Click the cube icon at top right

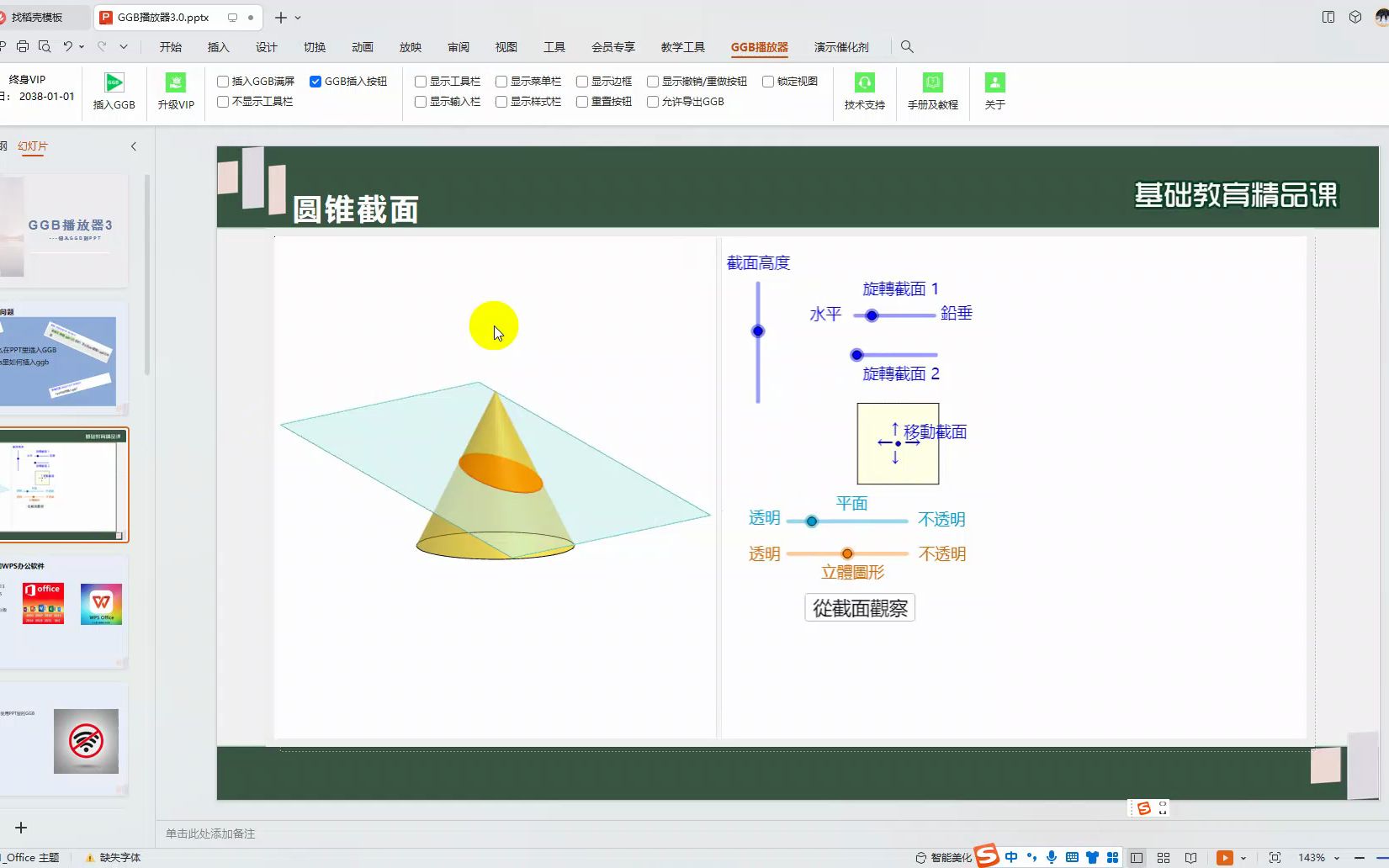(1355, 17)
